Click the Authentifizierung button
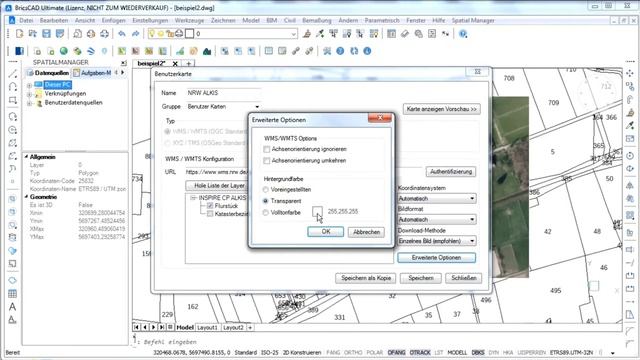Screen dimensions: 640x360 tap(451, 172)
